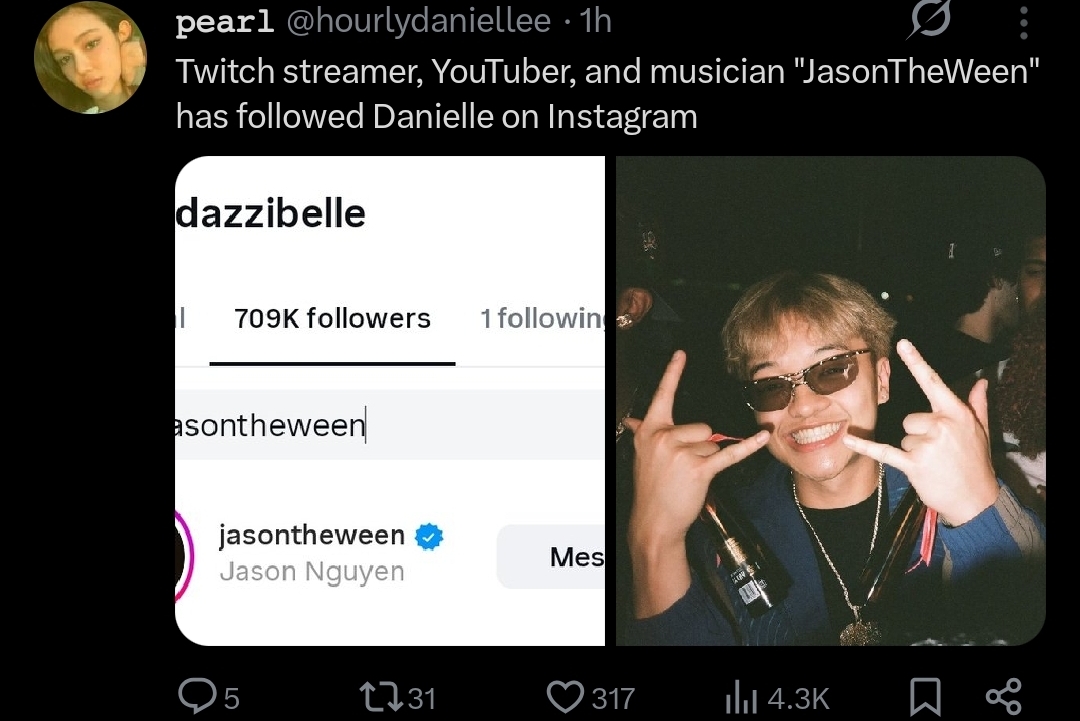Open the 1h timestamp link
The image size is (1080, 721).
595,21
